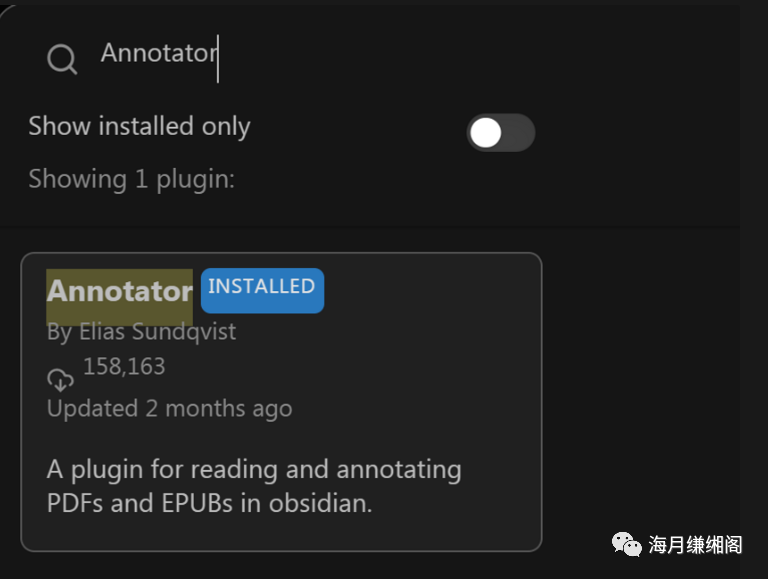Click the search magnifier icon

pyautogui.click(x=62, y=59)
